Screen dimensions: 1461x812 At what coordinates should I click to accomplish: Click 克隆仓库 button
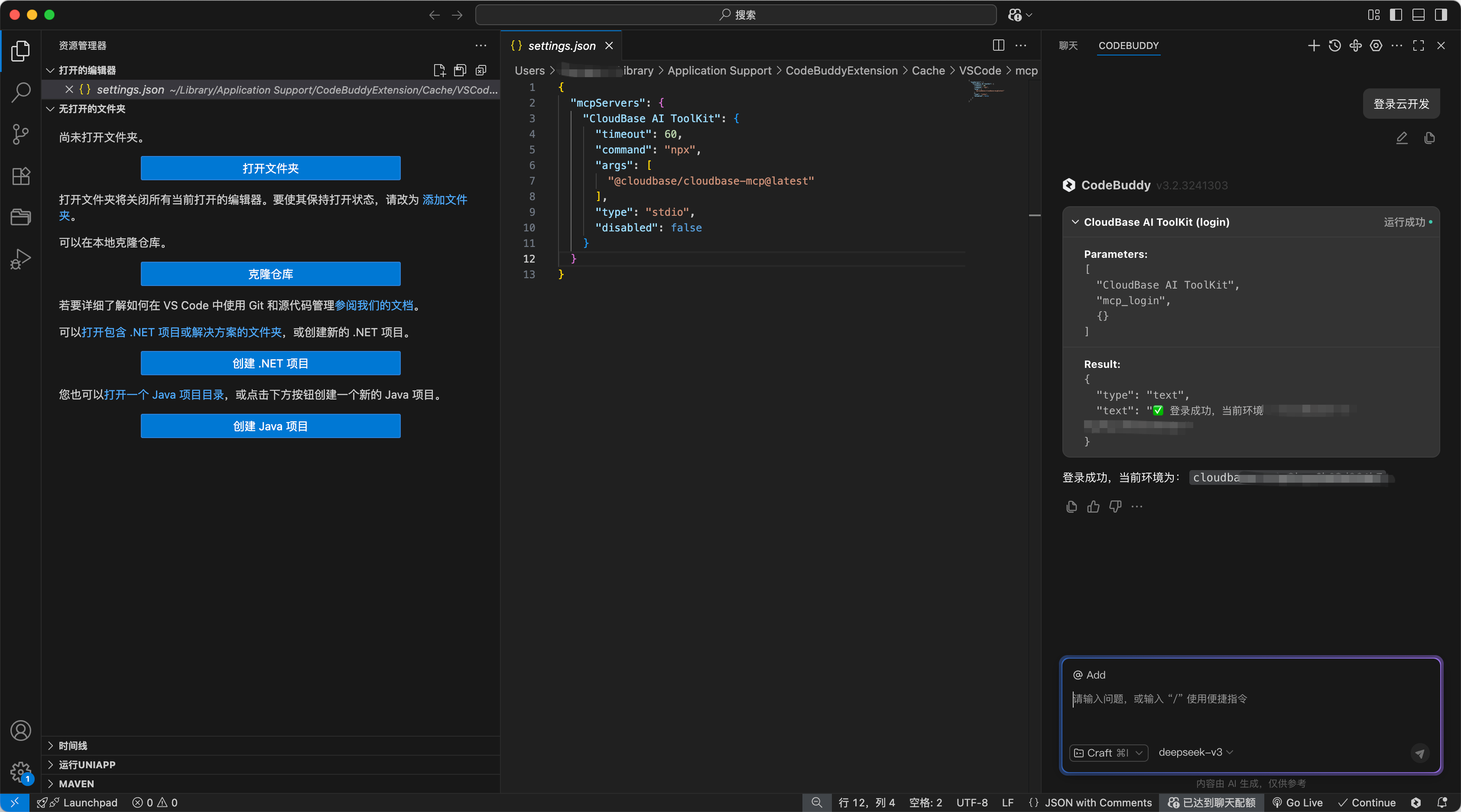(270, 274)
